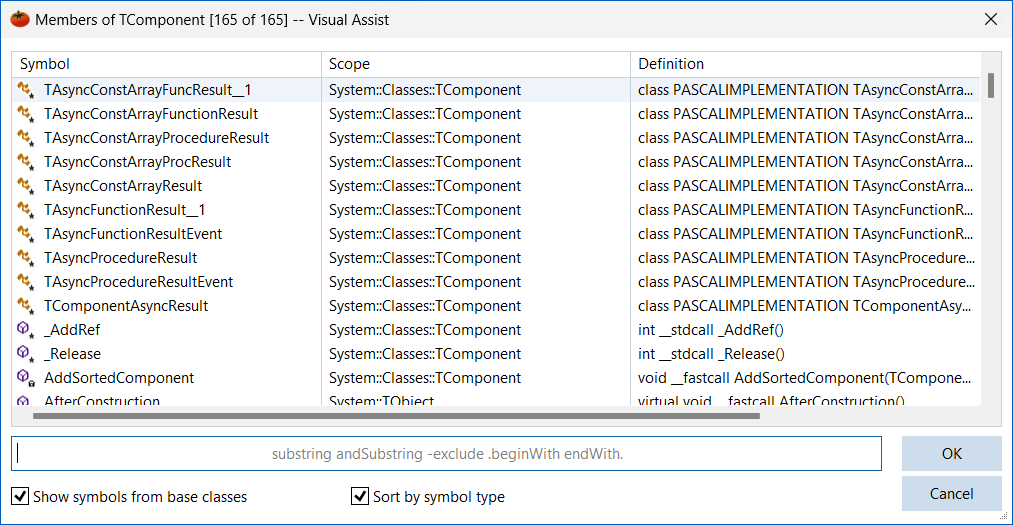
Task: Click class icon beside TAsyncProcedureResult
Action: pos(25,257)
